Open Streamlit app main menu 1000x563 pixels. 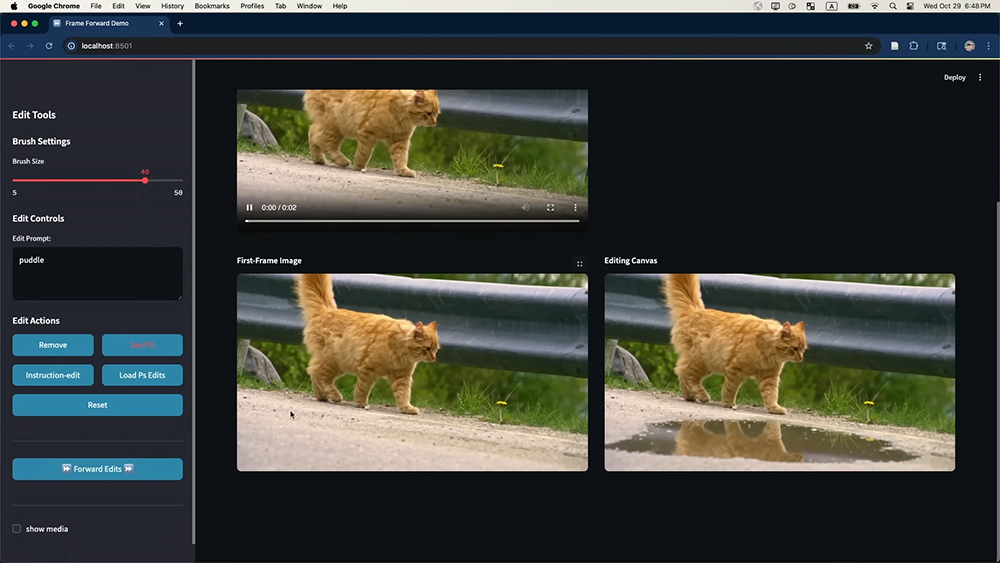pos(980,77)
